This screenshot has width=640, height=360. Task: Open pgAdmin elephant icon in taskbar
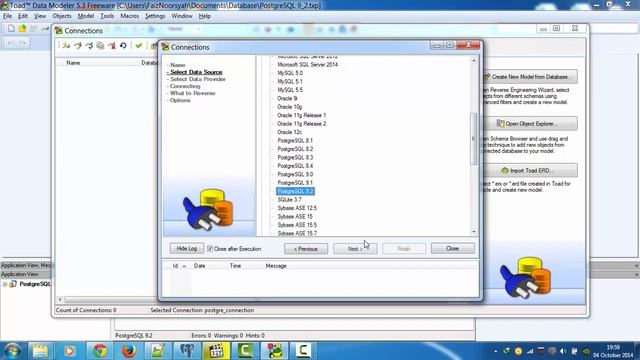pyautogui.click(x=187, y=351)
